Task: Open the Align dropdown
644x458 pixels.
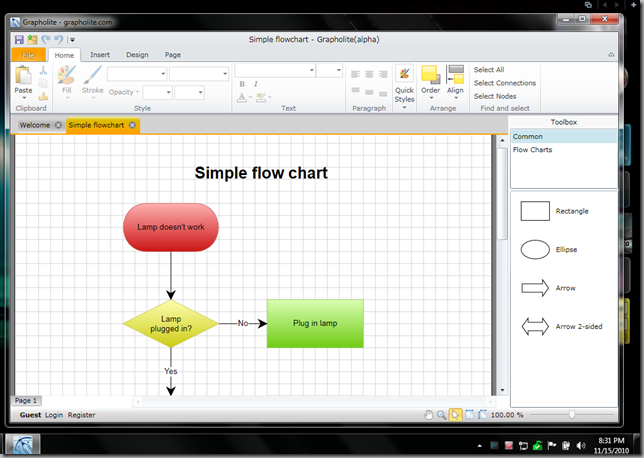Action: click(455, 82)
